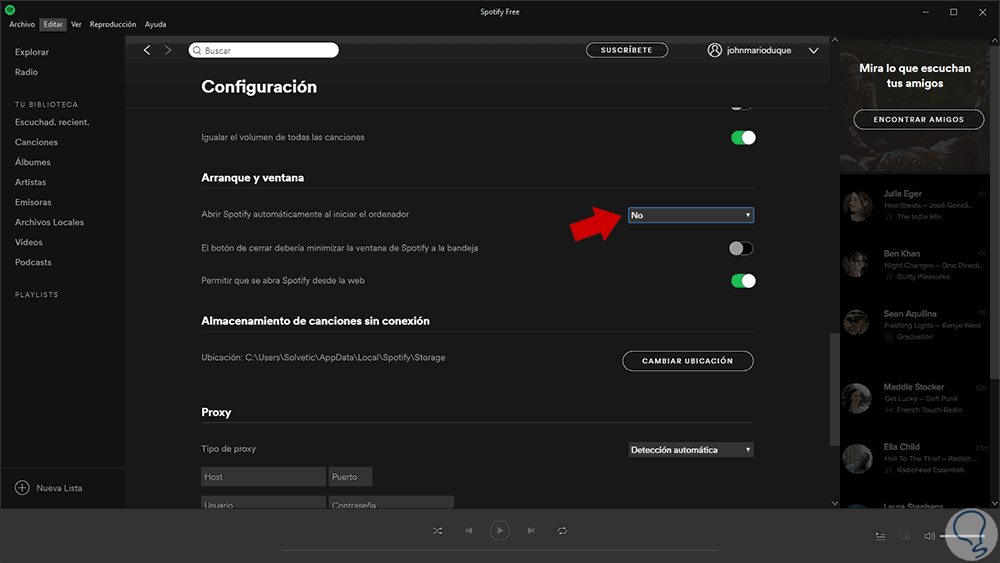
Task: Click the ENCONTRAR AMIGOS button
Action: pos(918,119)
